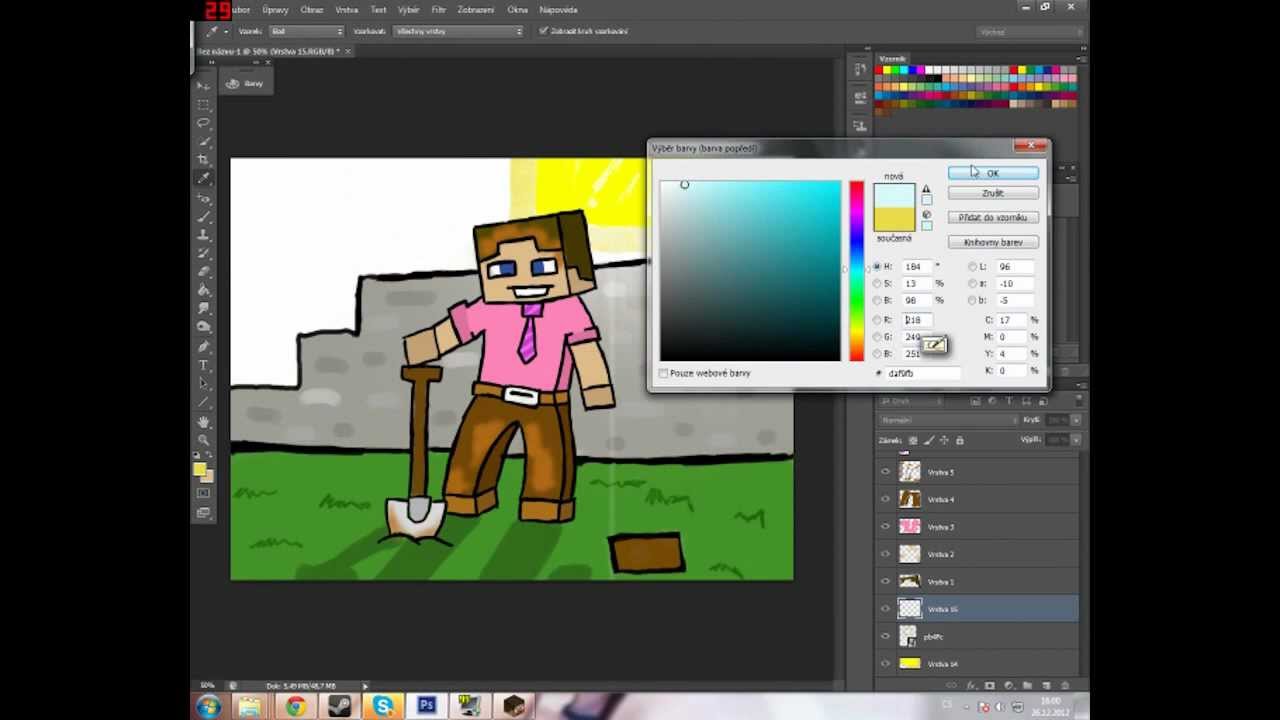1280x720 pixels.
Task: Select the Eraser tool
Action: [203, 271]
